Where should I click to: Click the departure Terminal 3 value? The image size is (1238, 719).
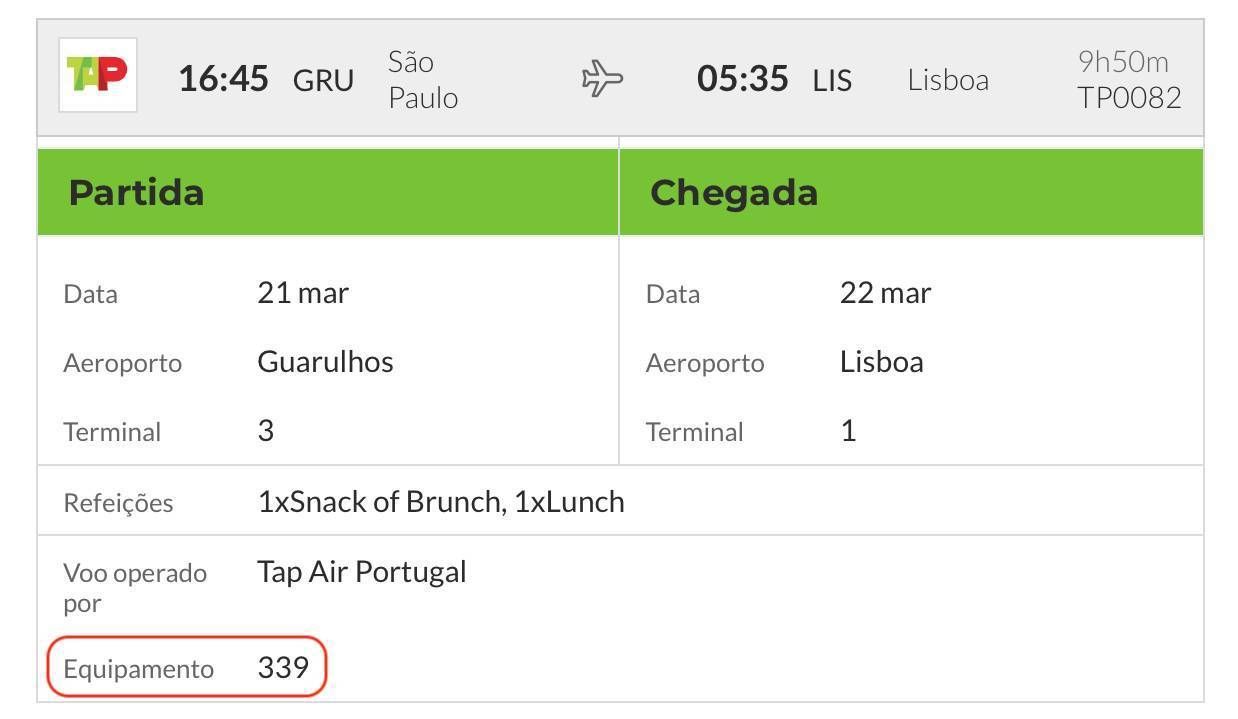[x=266, y=431]
